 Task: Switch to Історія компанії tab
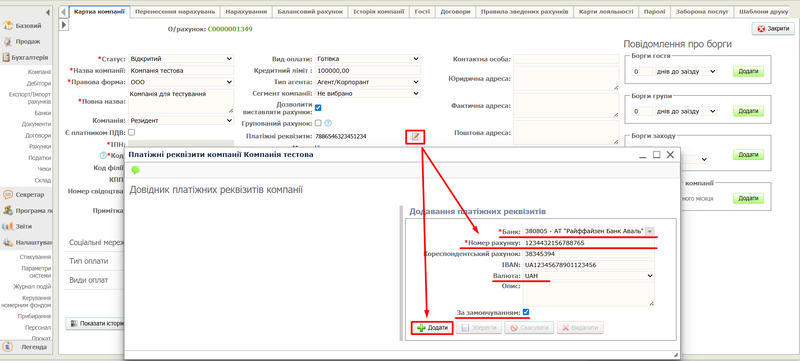pyautogui.click(x=379, y=11)
